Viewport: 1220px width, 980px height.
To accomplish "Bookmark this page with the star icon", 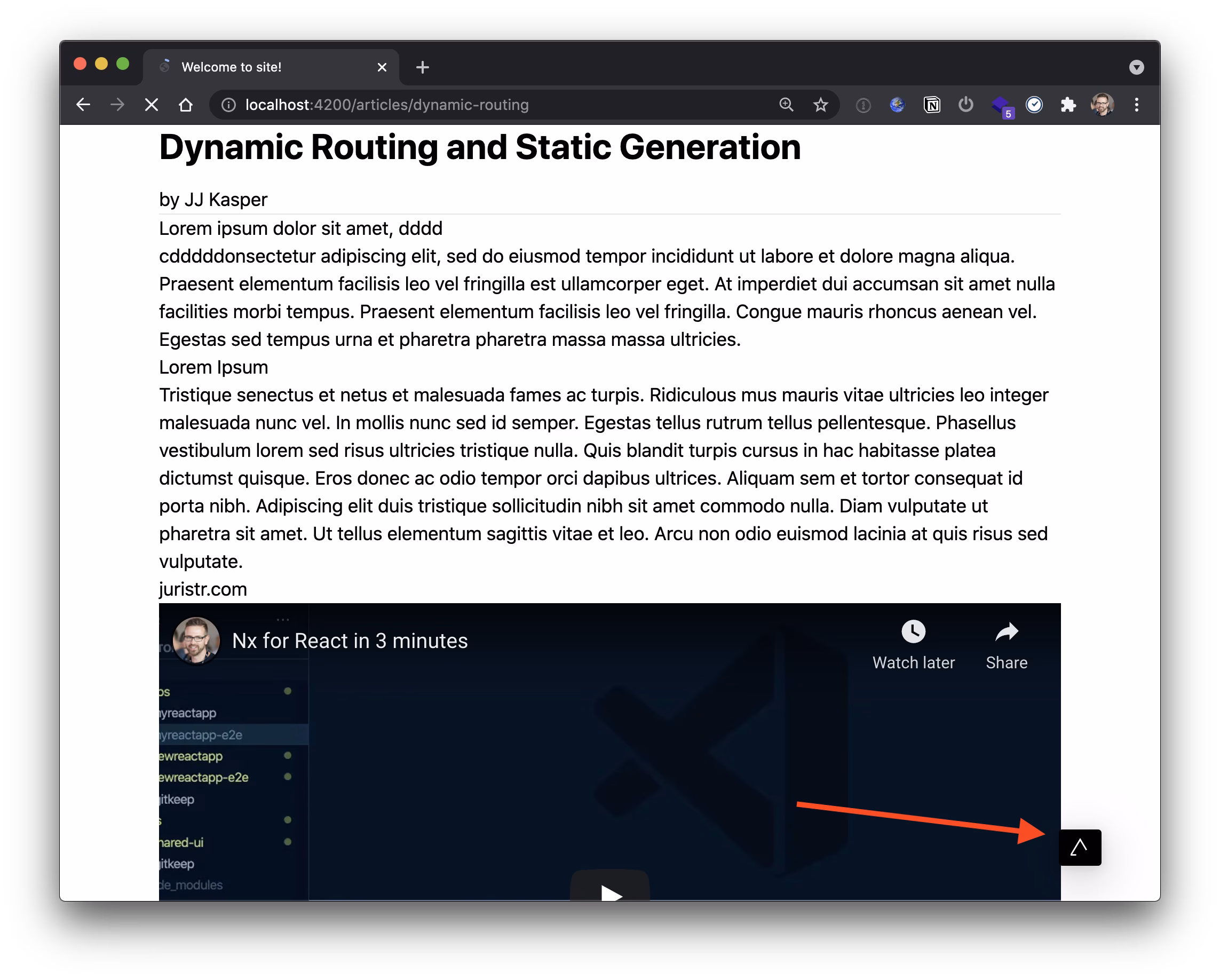I will pyautogui.click(x=820, y=105).
